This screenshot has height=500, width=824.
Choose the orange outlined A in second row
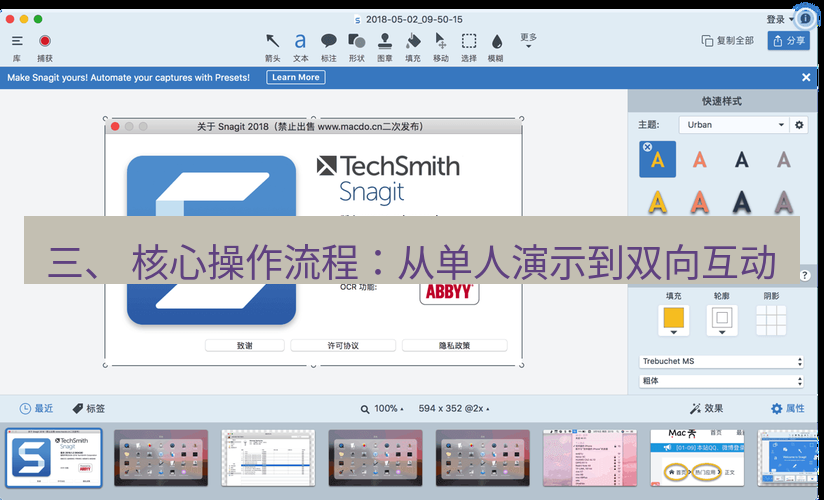(x=699, y=202)
